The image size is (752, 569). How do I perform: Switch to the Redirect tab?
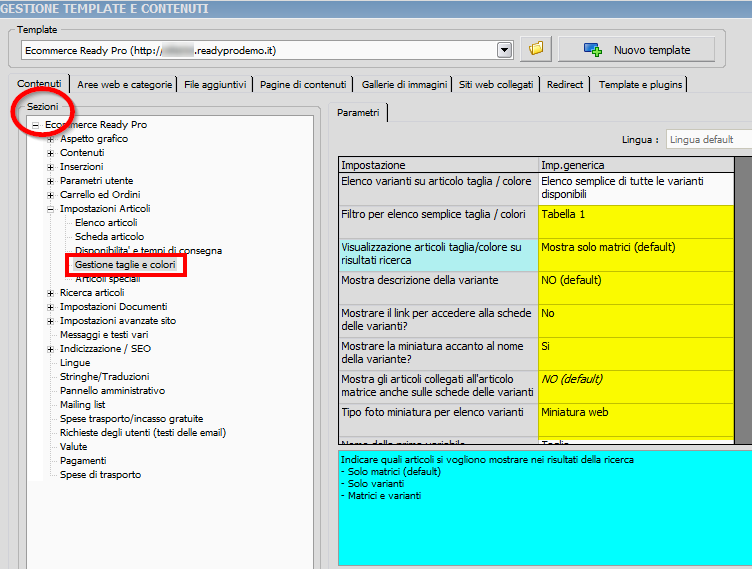click(x=565, y=84)
